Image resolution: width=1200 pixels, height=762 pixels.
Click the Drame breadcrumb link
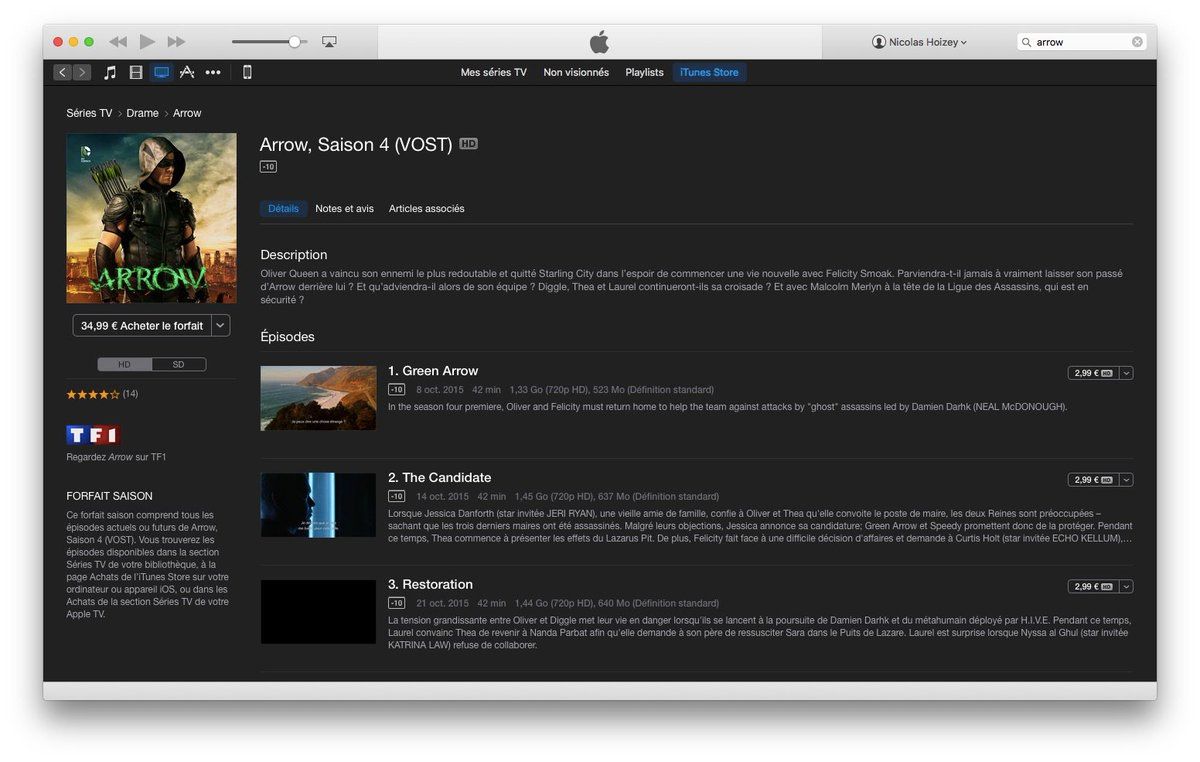click(142, 113)
